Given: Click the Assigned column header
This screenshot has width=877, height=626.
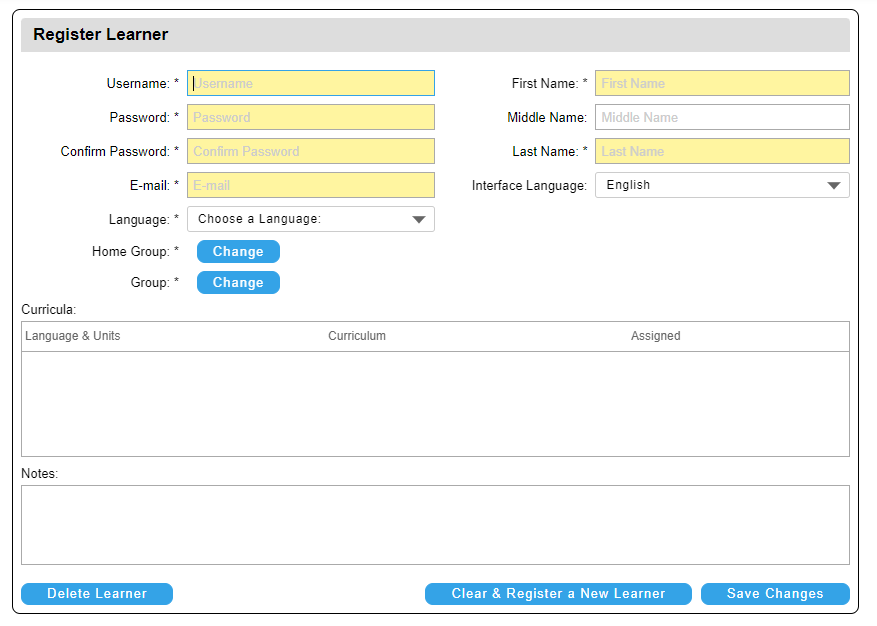Looking at the screenshot, I should coord(655,336).
